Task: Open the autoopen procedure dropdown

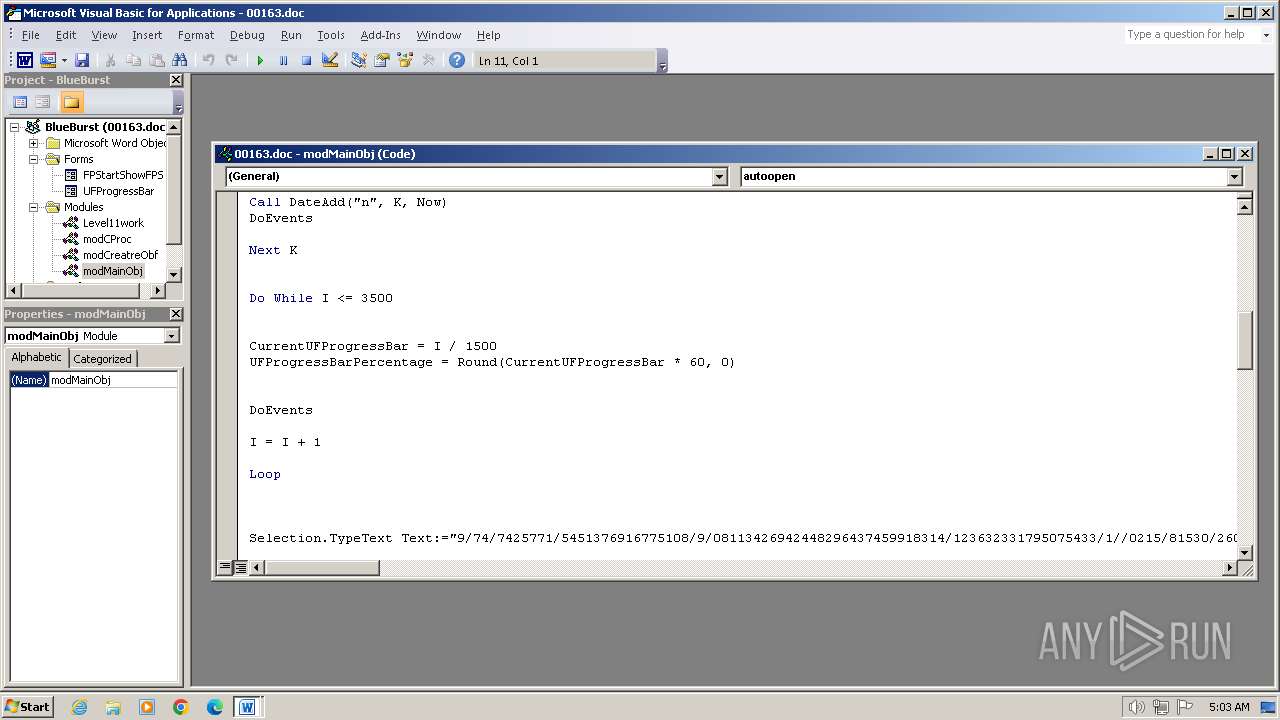Action: tap(1234, 176)
